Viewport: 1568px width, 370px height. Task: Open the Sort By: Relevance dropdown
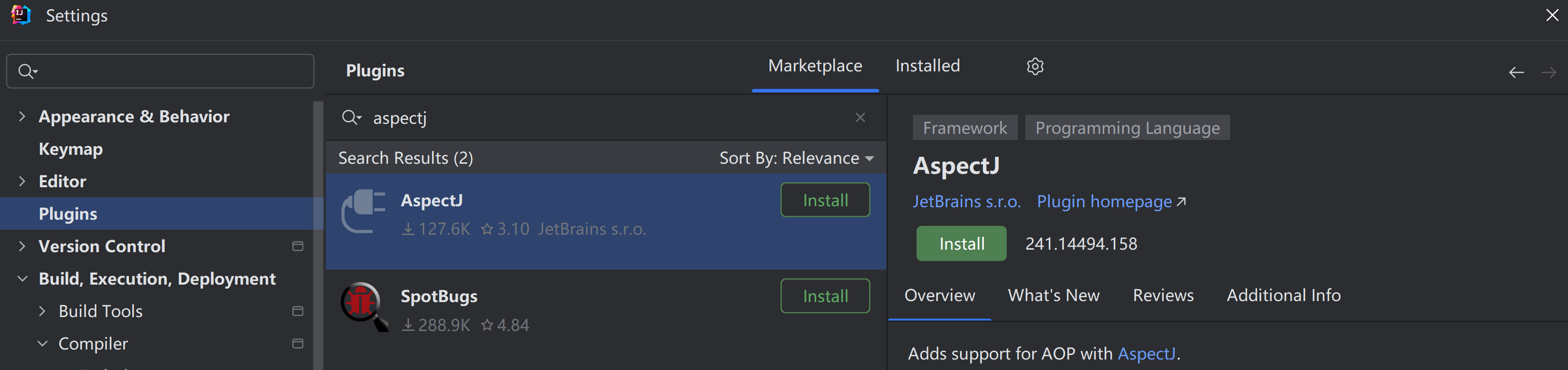(796, 158)
